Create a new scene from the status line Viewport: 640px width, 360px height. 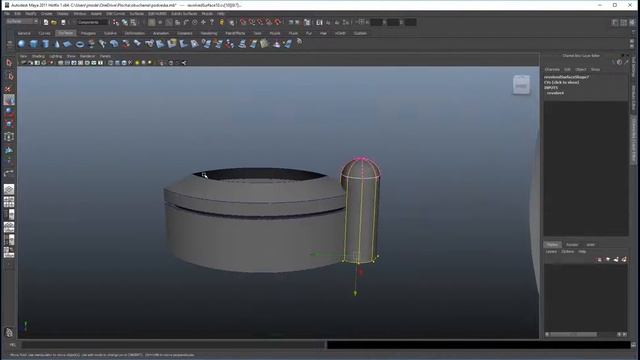coord(46,22)
